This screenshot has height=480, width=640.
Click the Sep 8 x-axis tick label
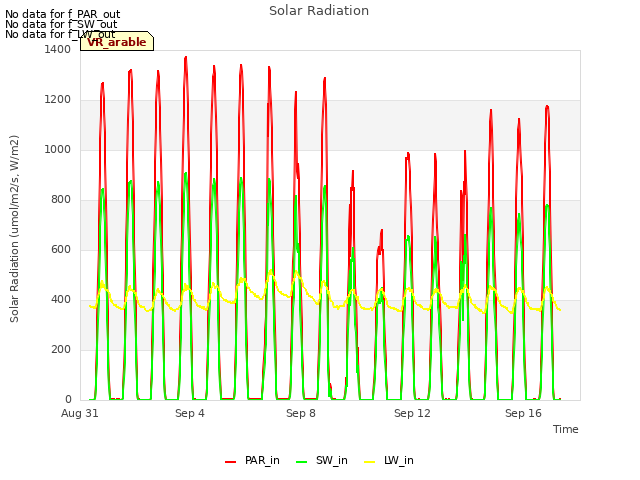[x=301, y=413]
